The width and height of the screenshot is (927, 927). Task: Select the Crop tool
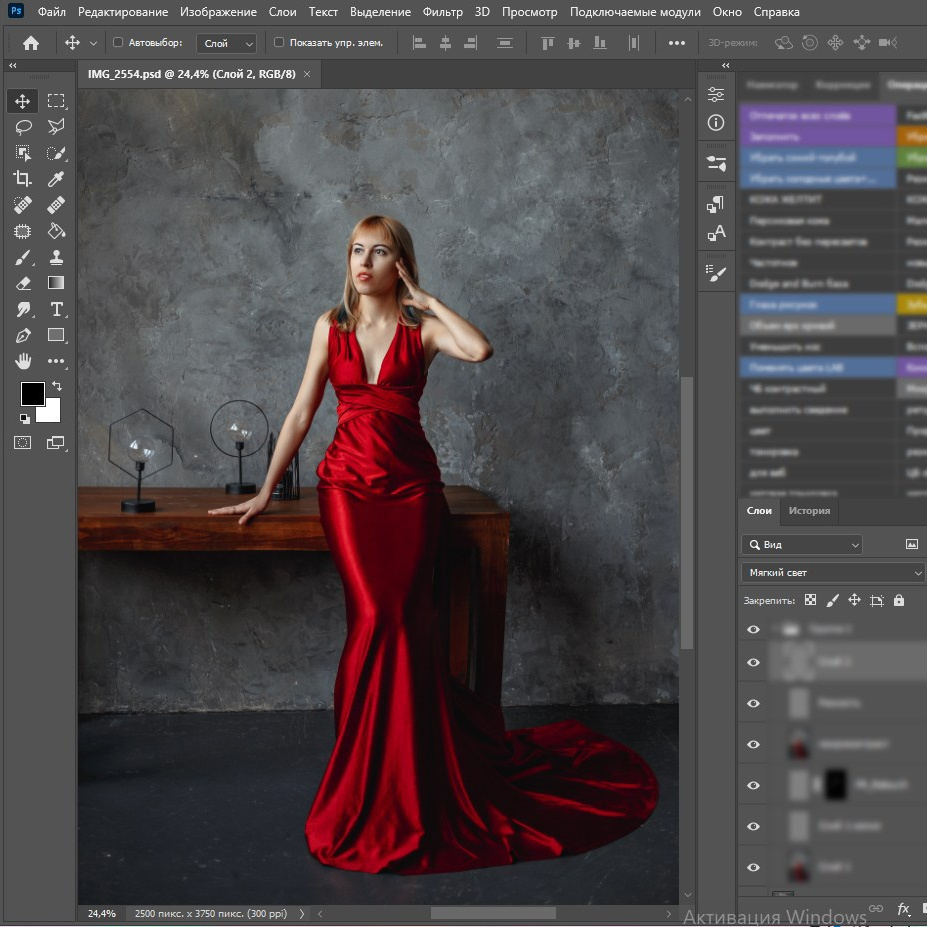click(x=22, y=179)
